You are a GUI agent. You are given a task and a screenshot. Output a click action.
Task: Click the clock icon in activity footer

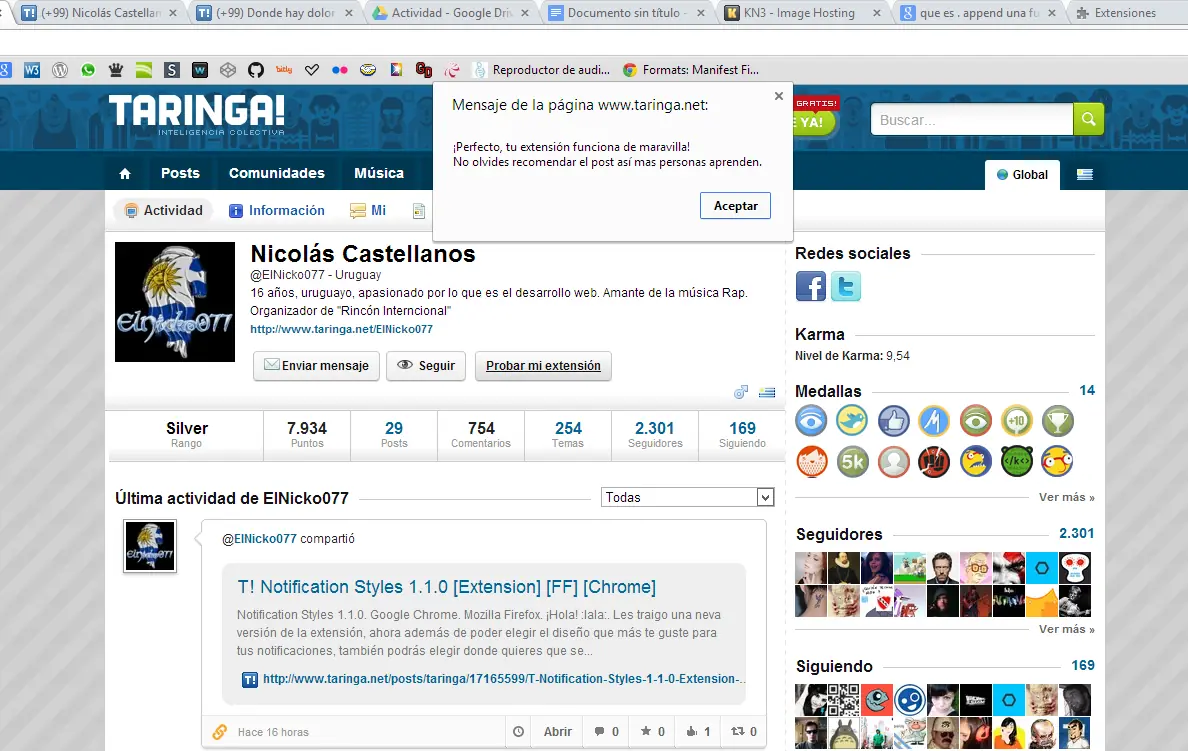click(518, 731)
